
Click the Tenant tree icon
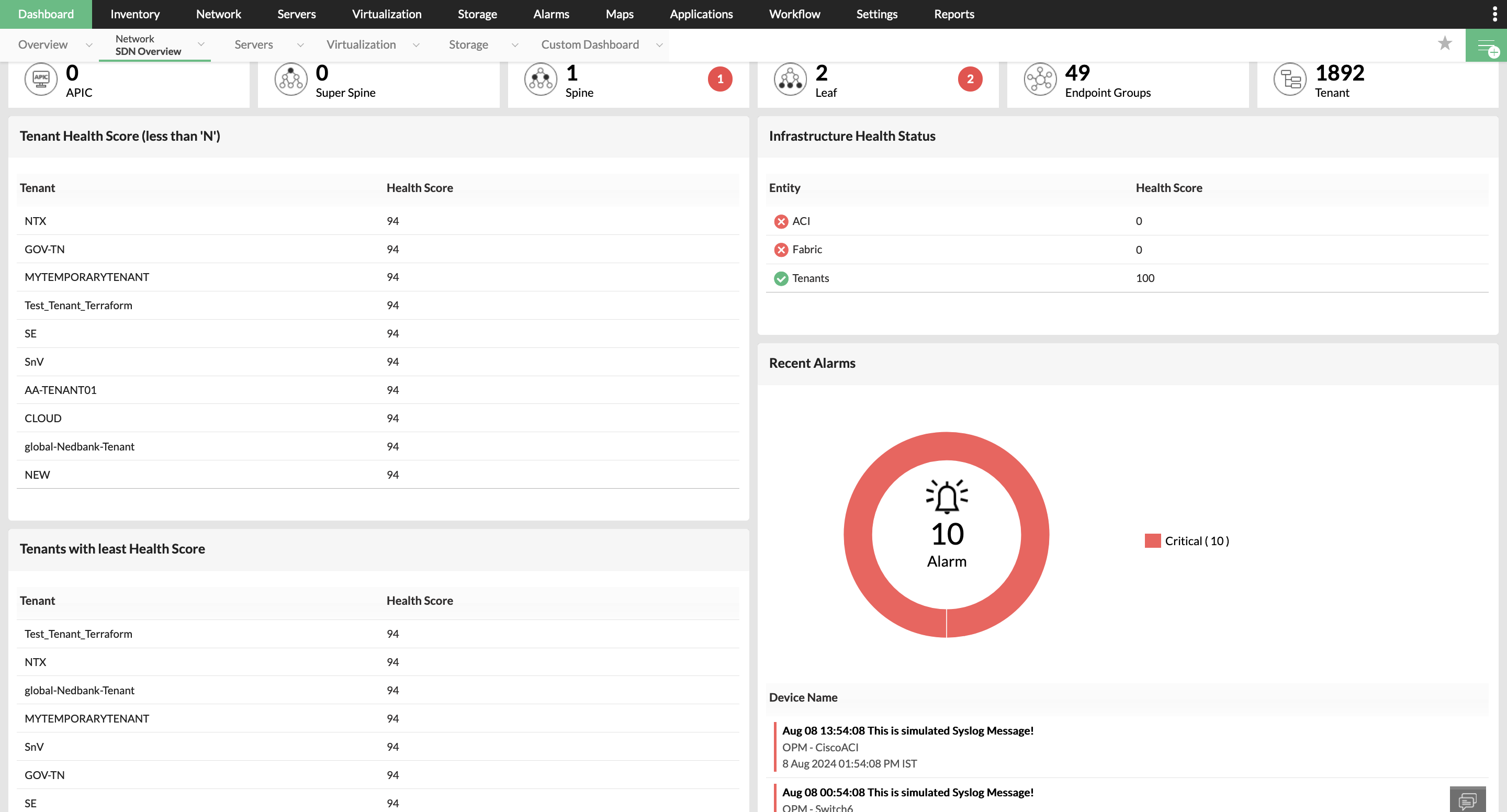pos(1290,80)
